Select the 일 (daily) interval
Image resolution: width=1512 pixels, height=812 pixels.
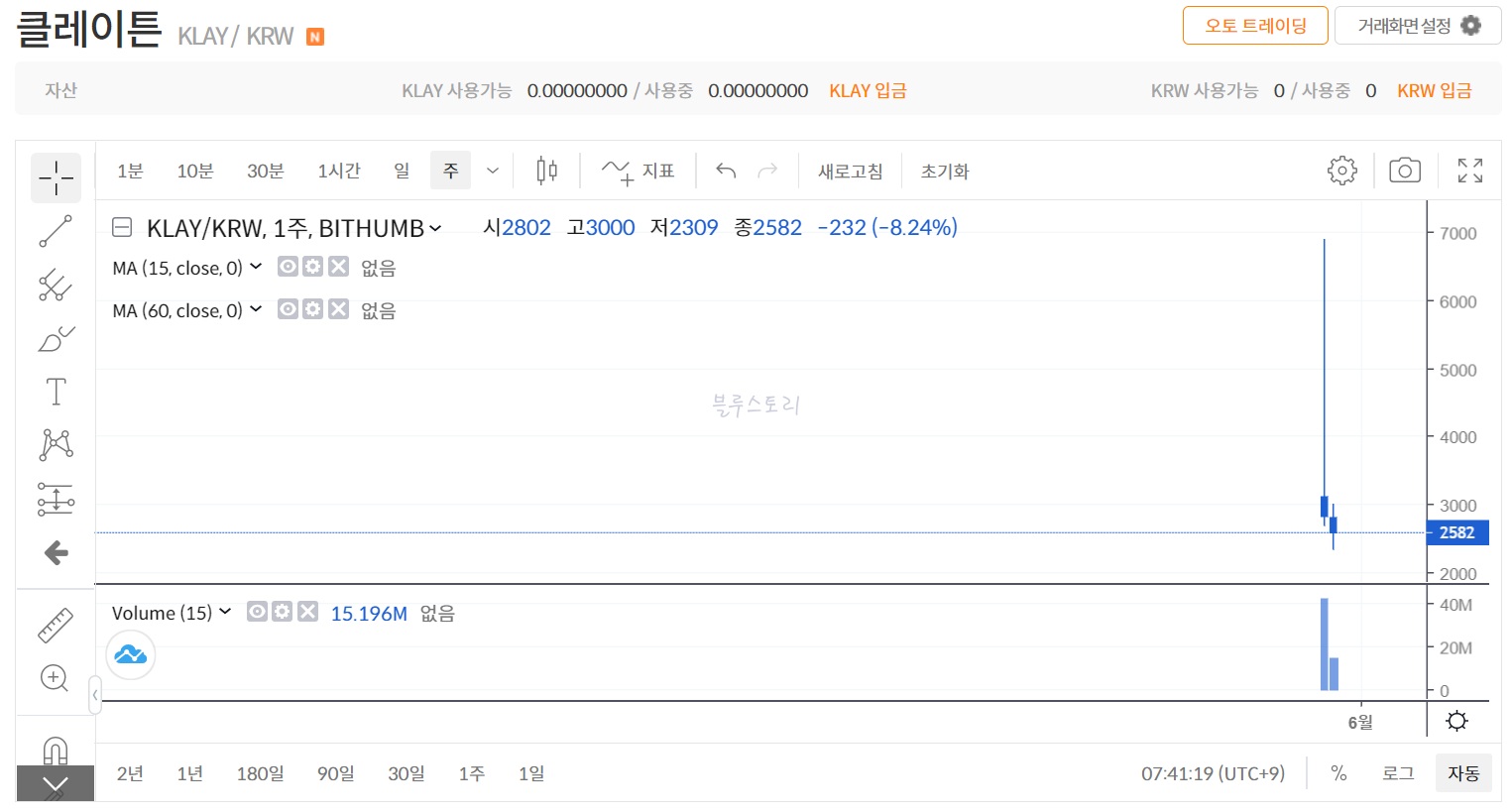[x=402, y=171]
